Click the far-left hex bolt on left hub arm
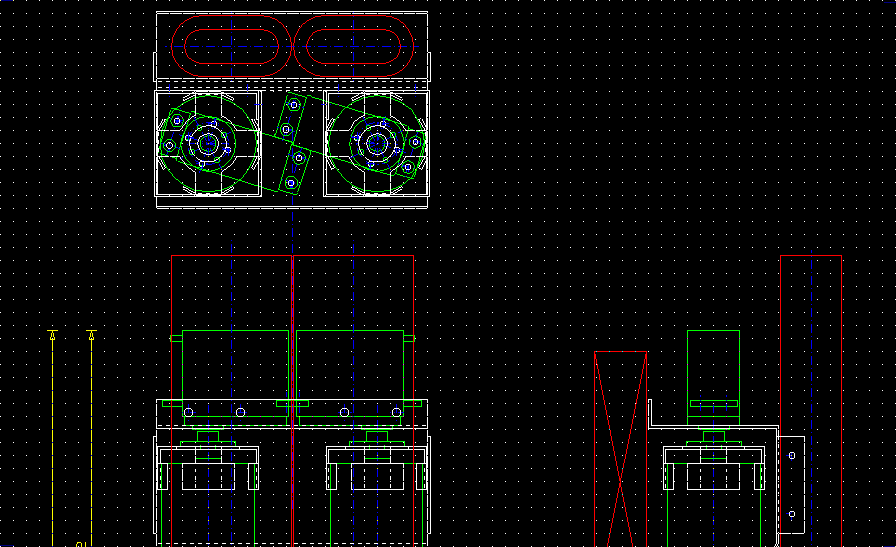This screenshot has height=547, width=896. [170, 146]
